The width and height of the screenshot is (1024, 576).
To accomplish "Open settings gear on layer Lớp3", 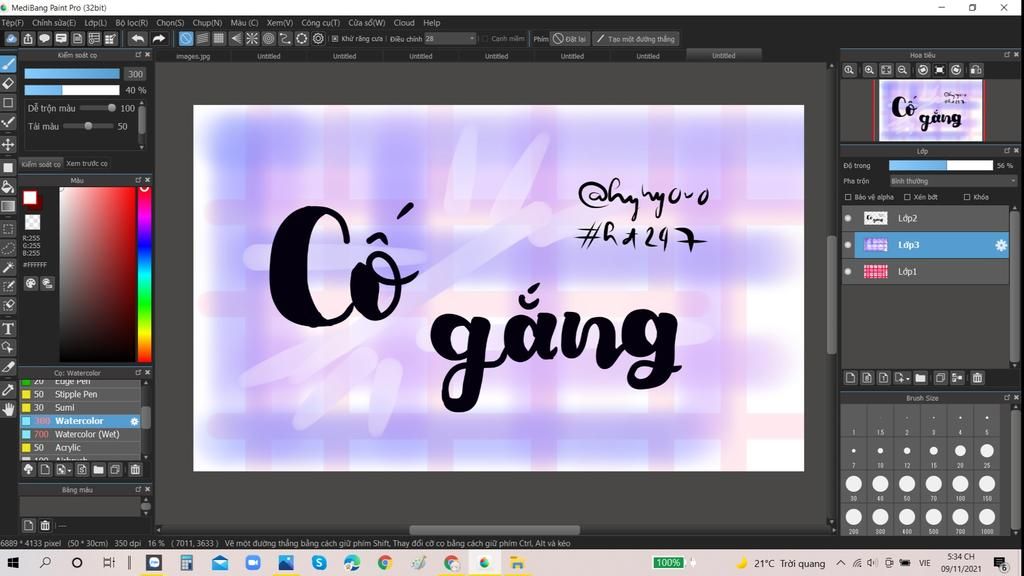I will click(x=1000, y=245).
